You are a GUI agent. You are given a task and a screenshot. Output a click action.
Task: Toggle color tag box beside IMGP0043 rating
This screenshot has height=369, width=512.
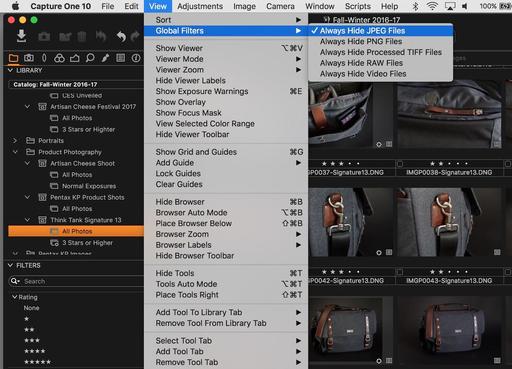pyautogui.click(x=400, y=272)
